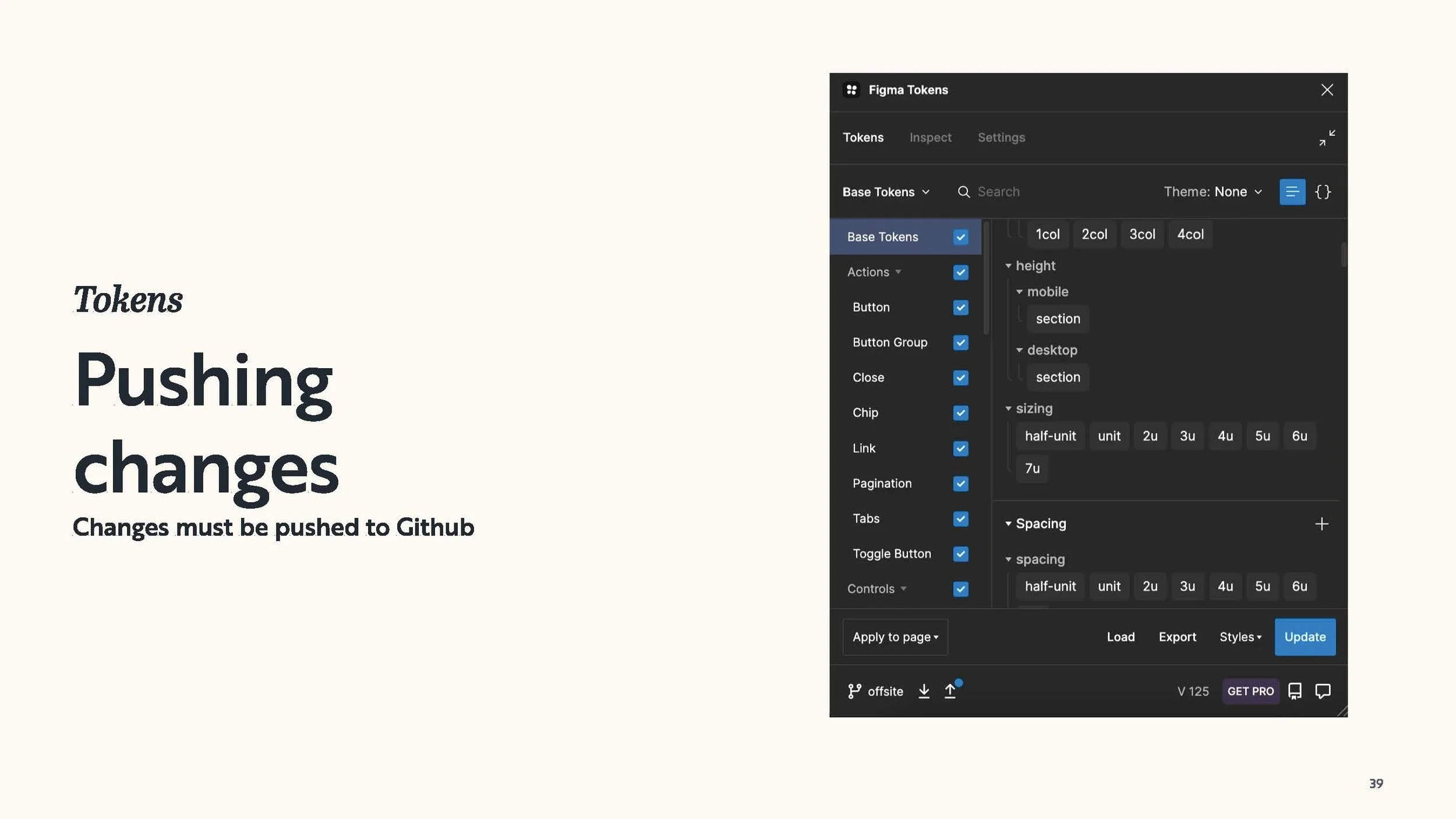Viewport: 1456px width, 819px height.
Task: Click the Load button
Action: point(1121,637)
